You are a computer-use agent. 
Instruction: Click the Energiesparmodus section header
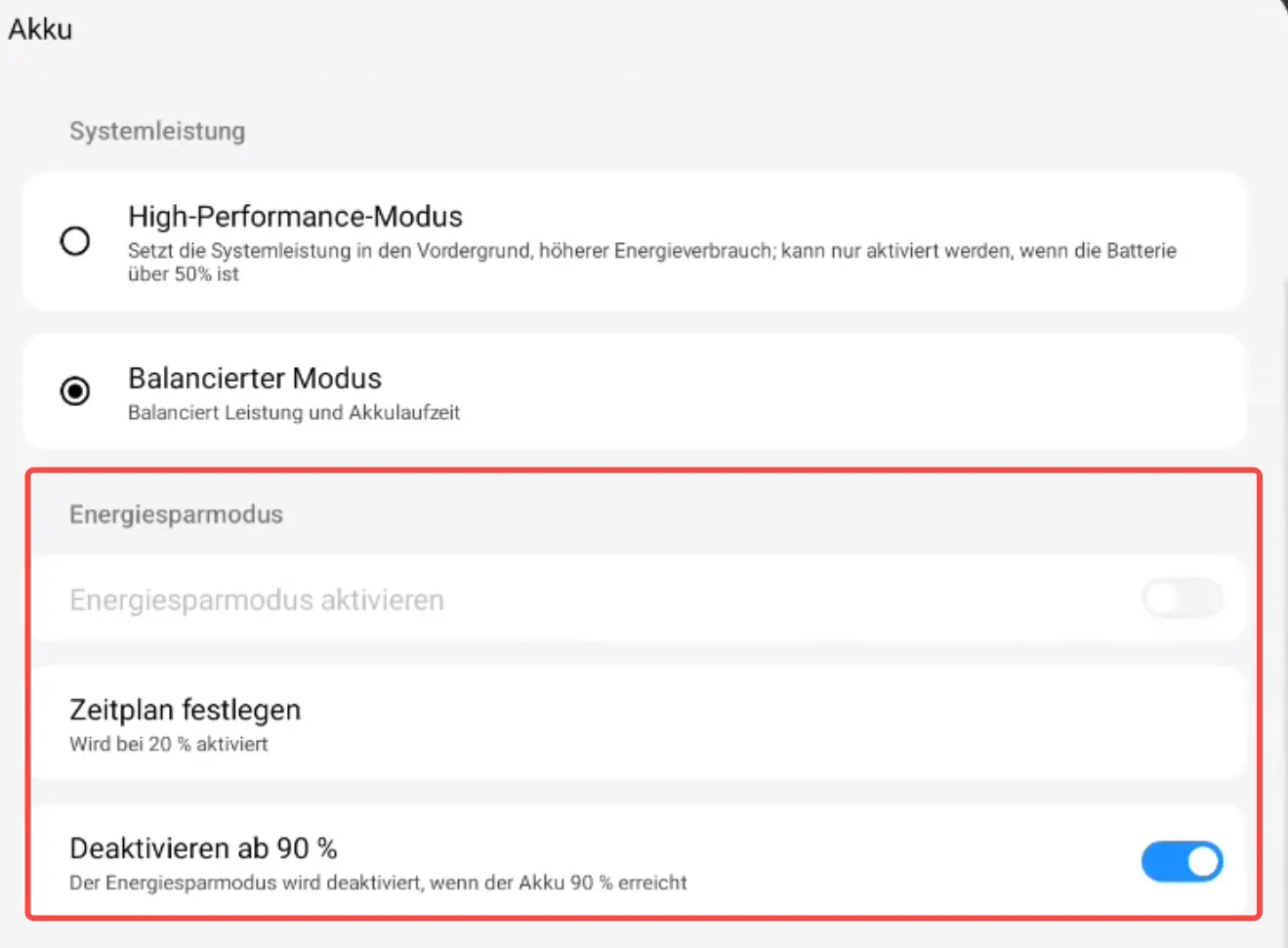coord(176,515)
